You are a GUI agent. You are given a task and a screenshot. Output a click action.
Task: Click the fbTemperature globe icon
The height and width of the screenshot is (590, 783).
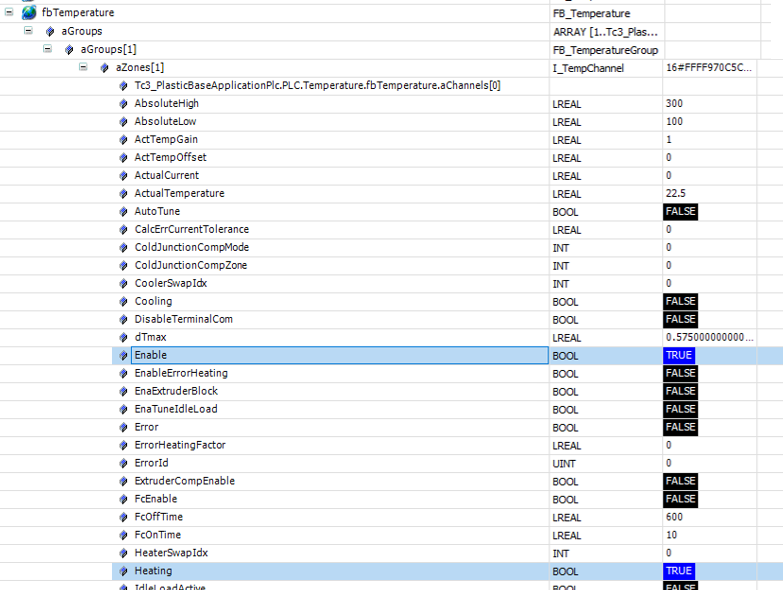29,12
